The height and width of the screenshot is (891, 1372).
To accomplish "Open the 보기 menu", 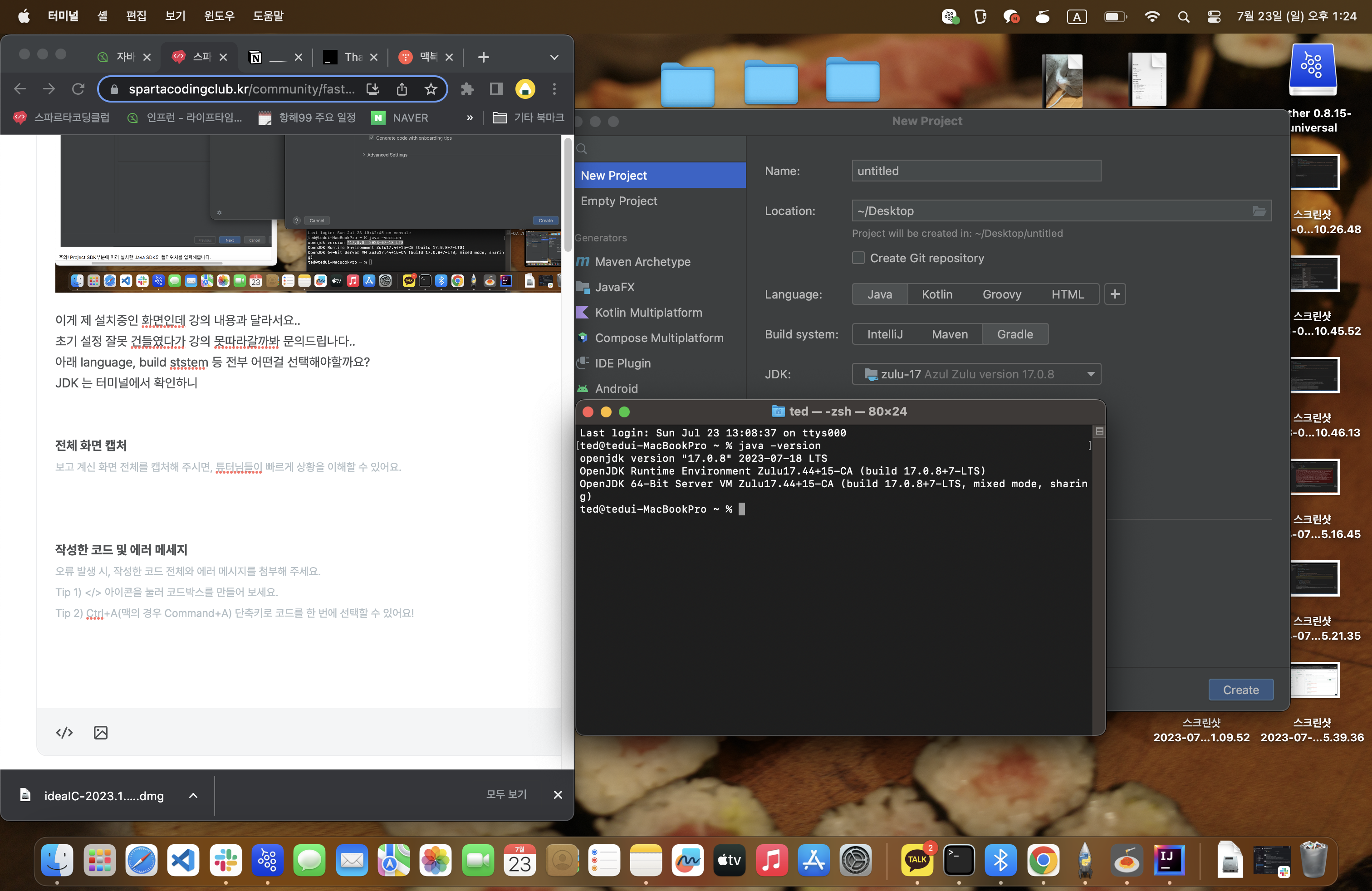I will point(175,16).
